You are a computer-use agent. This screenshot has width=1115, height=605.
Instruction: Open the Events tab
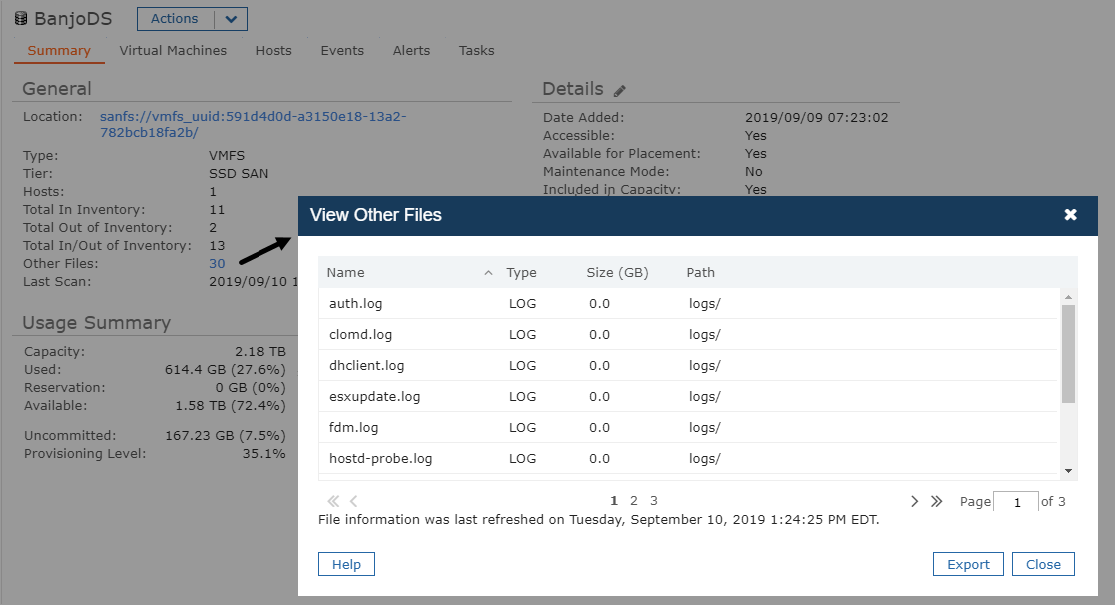click(342, 50)
